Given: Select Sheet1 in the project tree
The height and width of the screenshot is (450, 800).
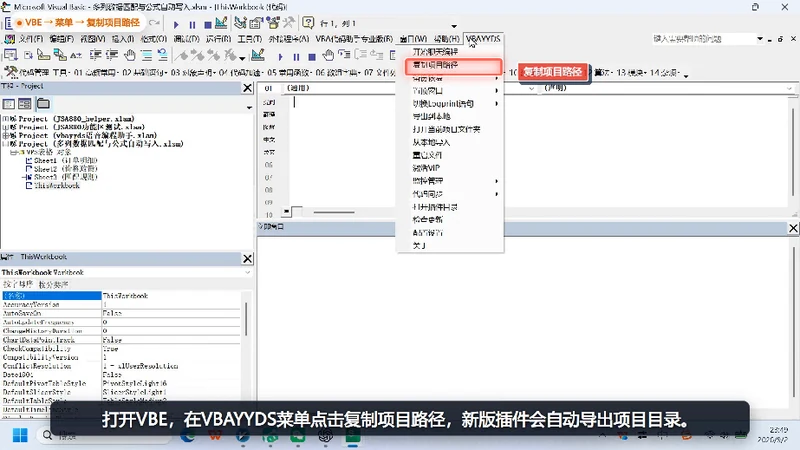Looking at the screenshot, I should click(61, 160).
